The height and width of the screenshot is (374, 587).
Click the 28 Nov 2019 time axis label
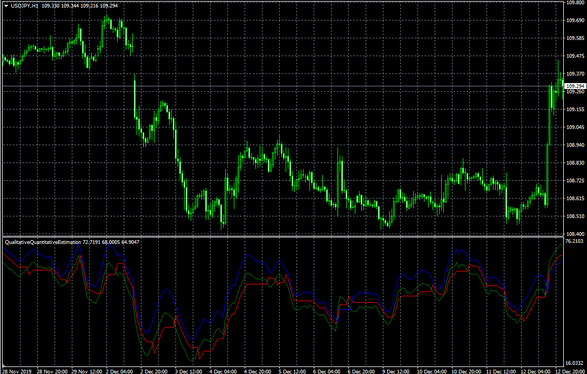18,371
